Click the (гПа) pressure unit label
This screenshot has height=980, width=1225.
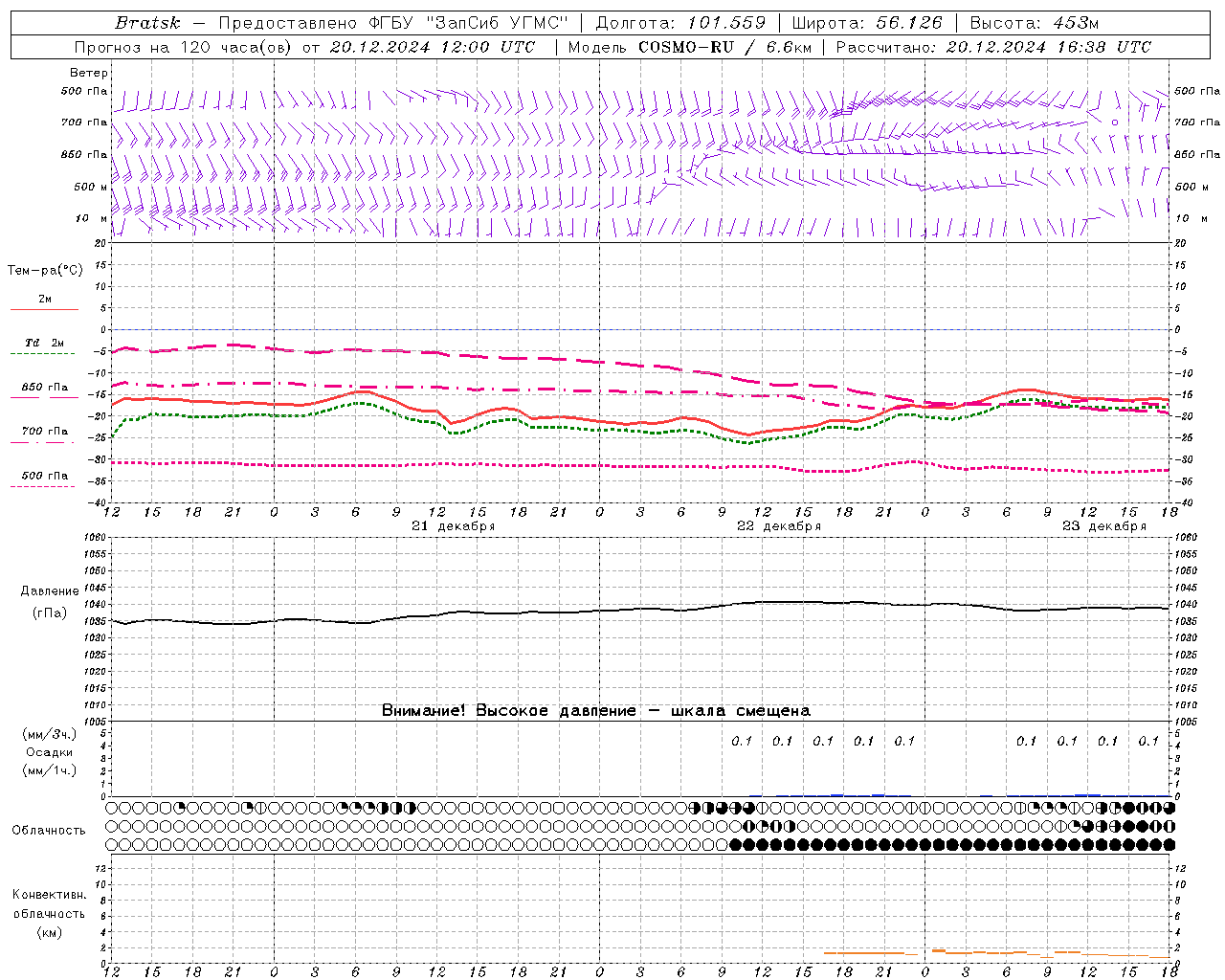coord(50,613)
